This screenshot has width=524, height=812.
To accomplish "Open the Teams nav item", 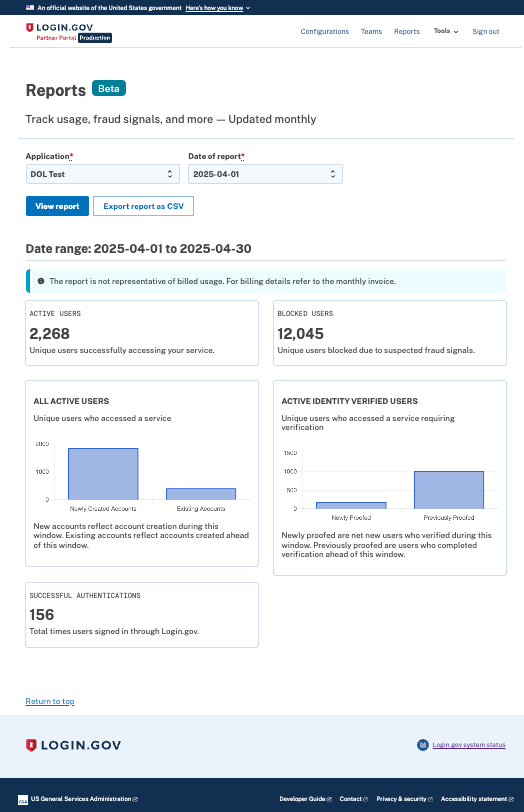I will point(371,32).
